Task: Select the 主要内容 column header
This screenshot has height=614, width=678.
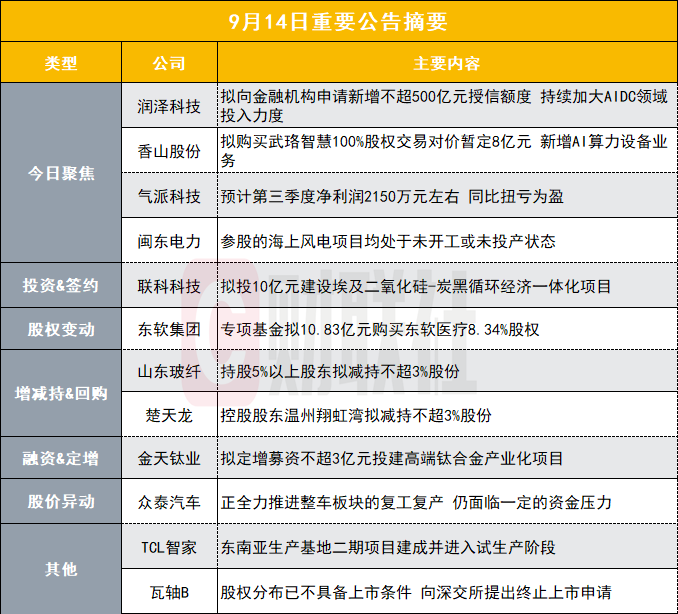Action: (x=447, y=63)
